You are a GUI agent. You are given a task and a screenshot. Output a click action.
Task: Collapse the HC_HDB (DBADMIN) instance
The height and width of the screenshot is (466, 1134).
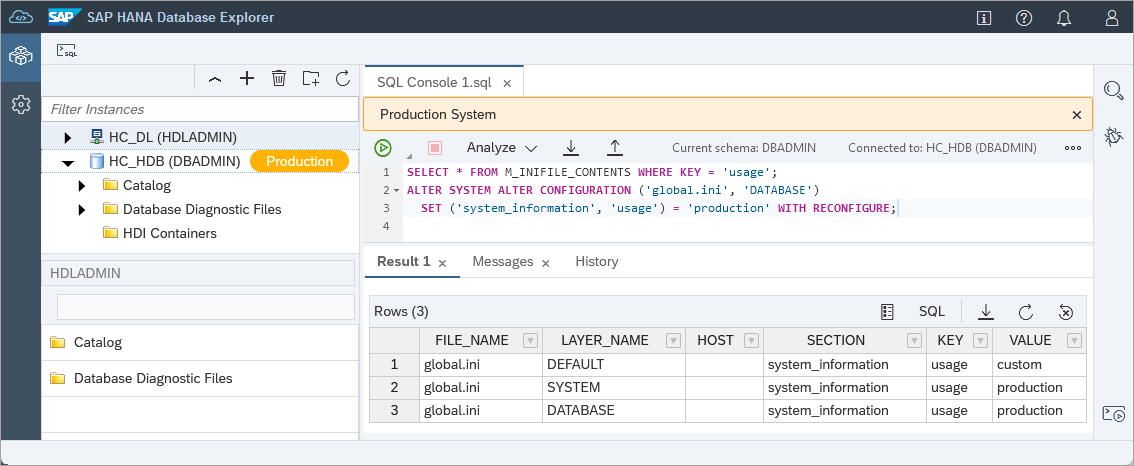click(x=68, y=162)
